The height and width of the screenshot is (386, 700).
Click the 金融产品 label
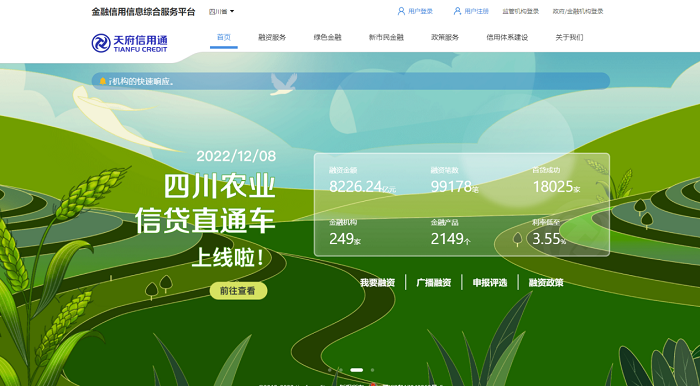tap(445, 222)
